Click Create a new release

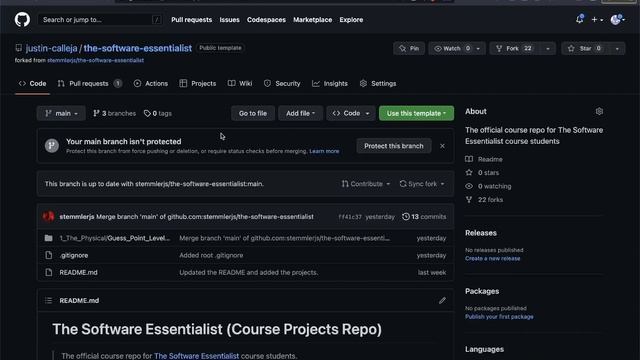coord(493,258)
